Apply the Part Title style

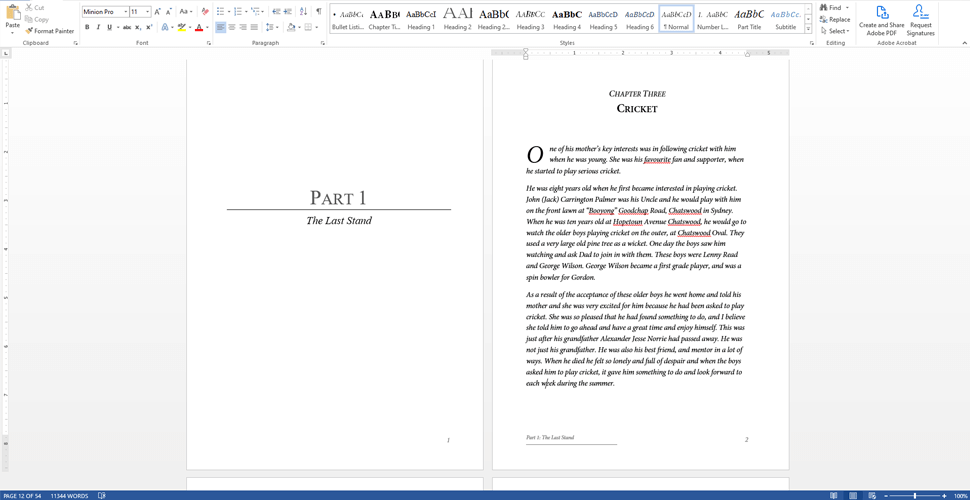tap(749, 19)
